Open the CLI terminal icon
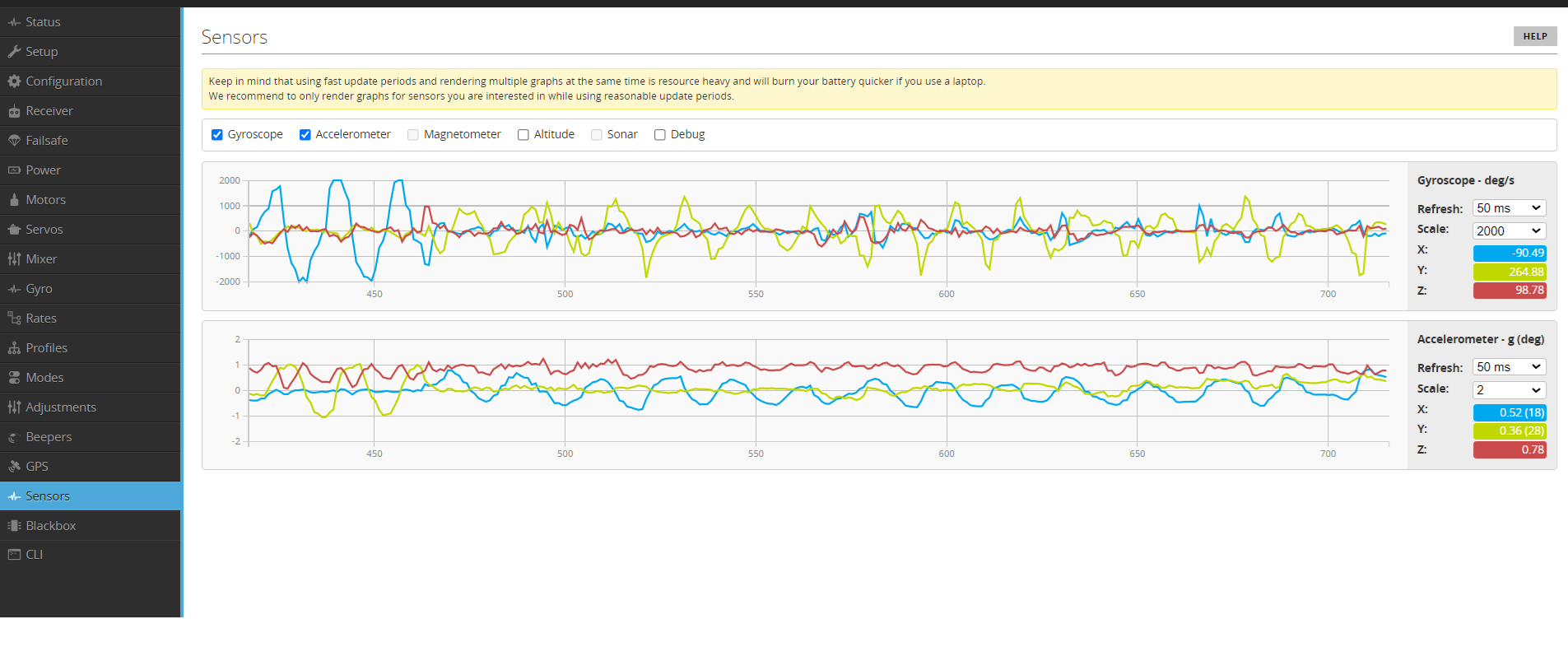1568x661 pixels. pos(14,555)
